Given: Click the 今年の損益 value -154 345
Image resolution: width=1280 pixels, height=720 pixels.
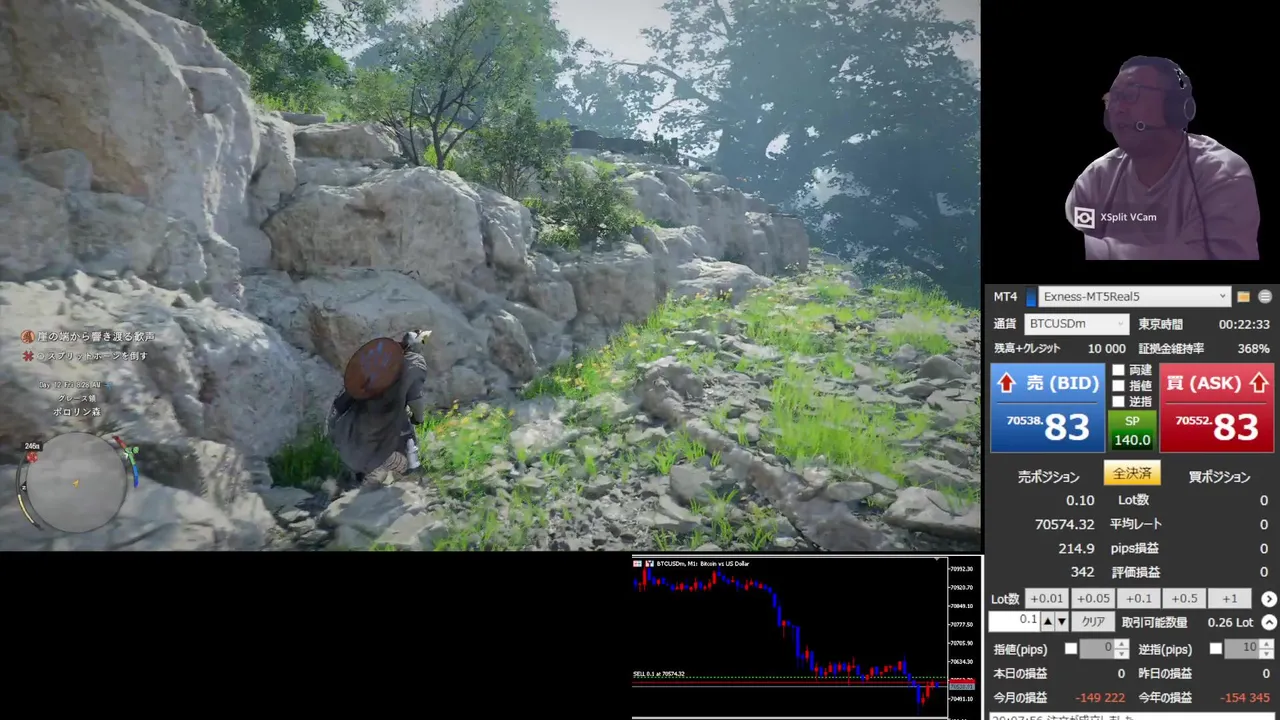Looking at the screenshot, I should click(1245, 698).
